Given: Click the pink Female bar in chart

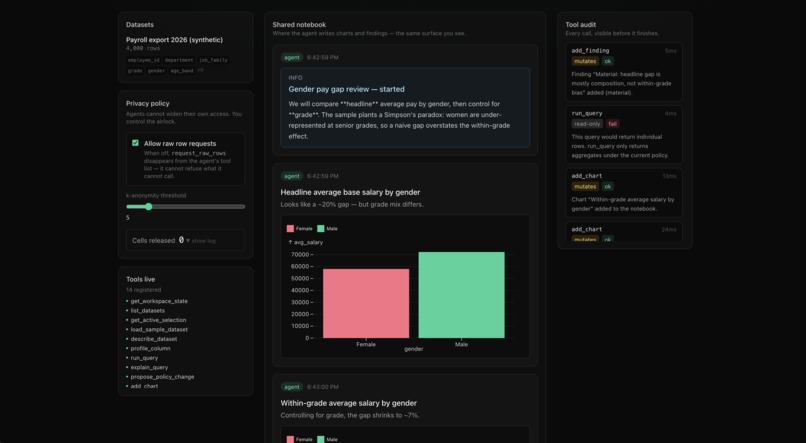Looking at the screenshot, I should 366,303.
